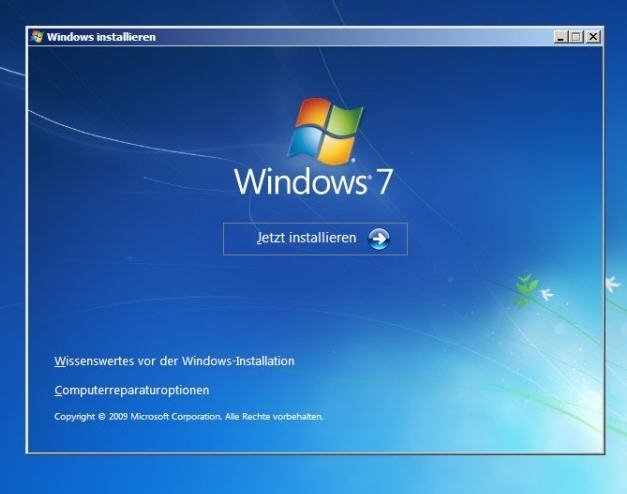627x494 pixels.
Task: Click the word 'Windows' in the wordmark
Action: [x=300, y=182]
